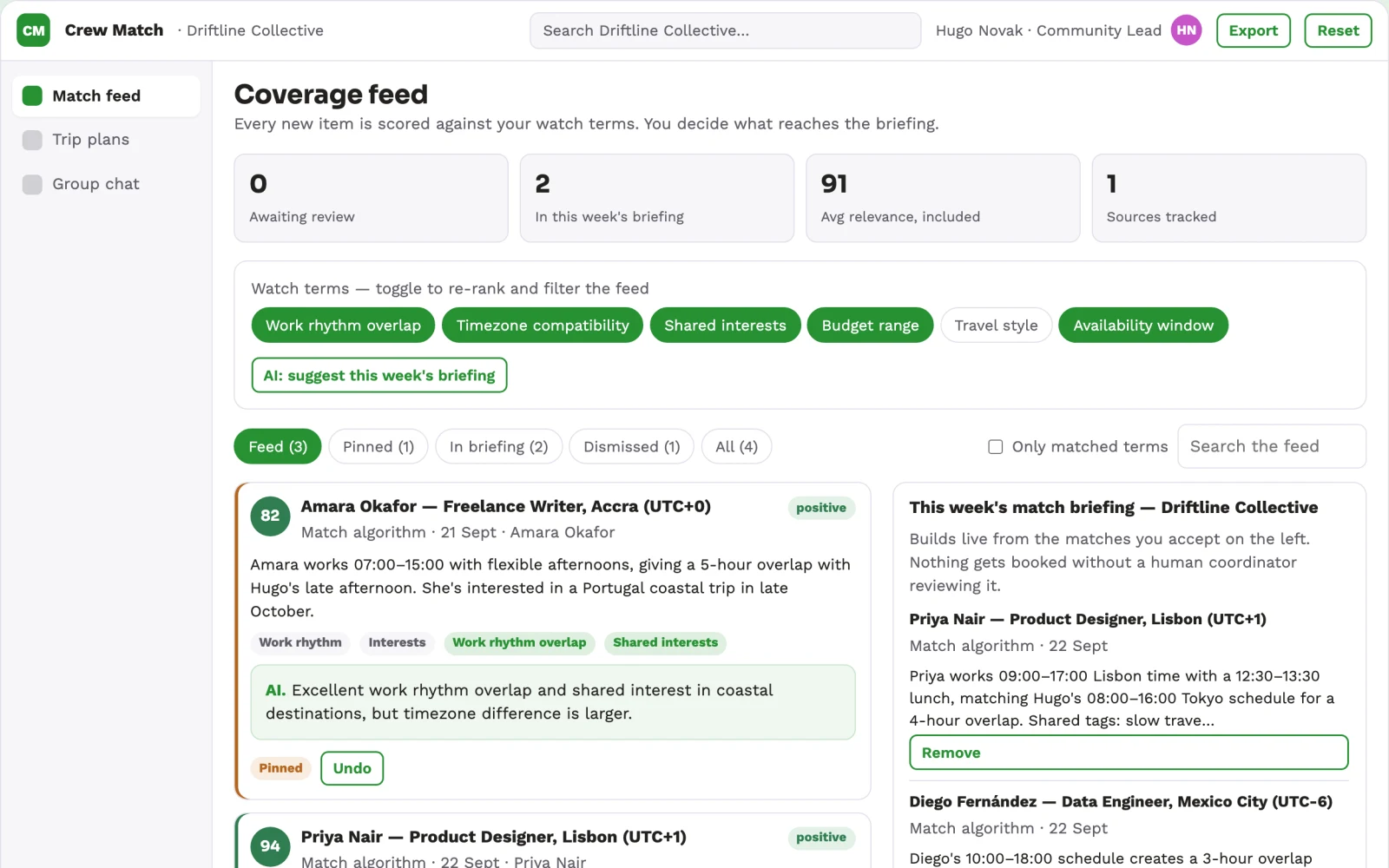The image size is (1389, 868).
Task: Open Group chat in the sidebar
Action: click(x=106, y=184)
